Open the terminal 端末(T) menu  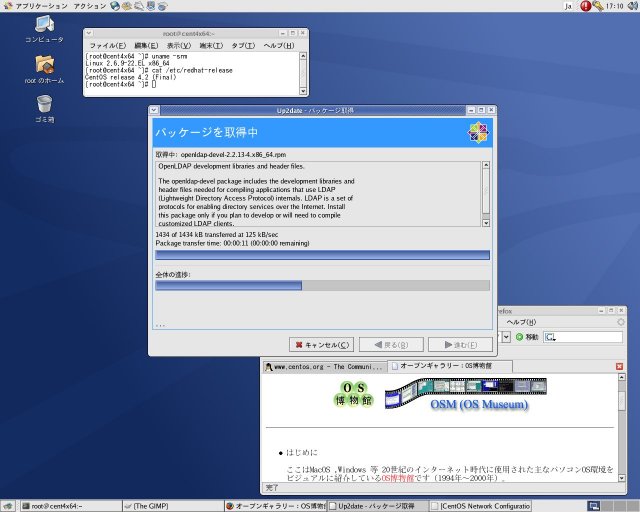(211, 45)
